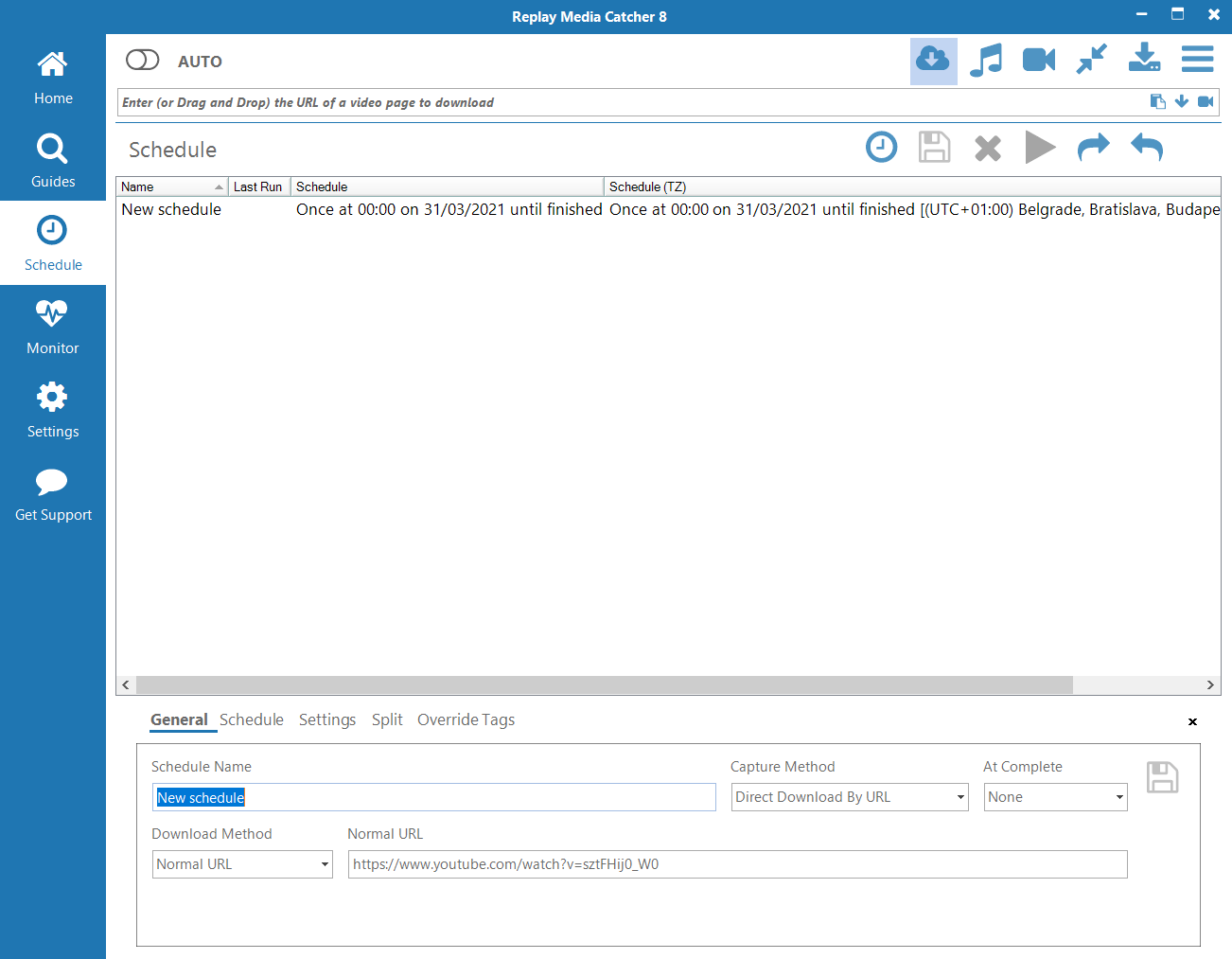
Task: Switch to the Schedule tab in details panel
Action: [252, 719]
